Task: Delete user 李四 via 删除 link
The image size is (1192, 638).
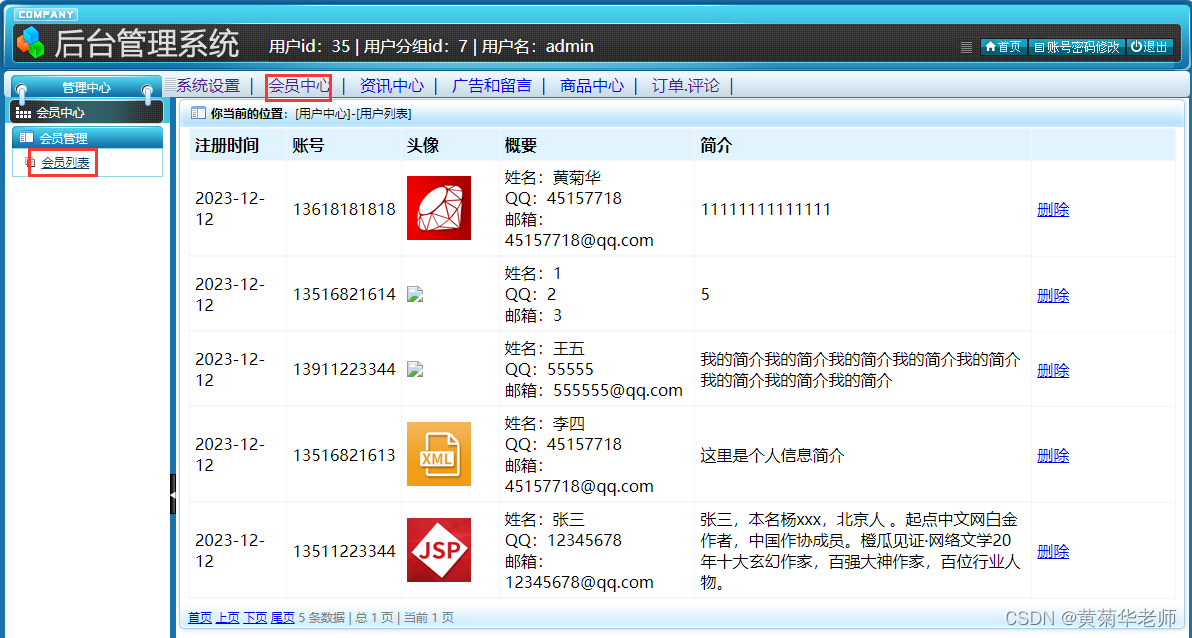Action: 1053,455
